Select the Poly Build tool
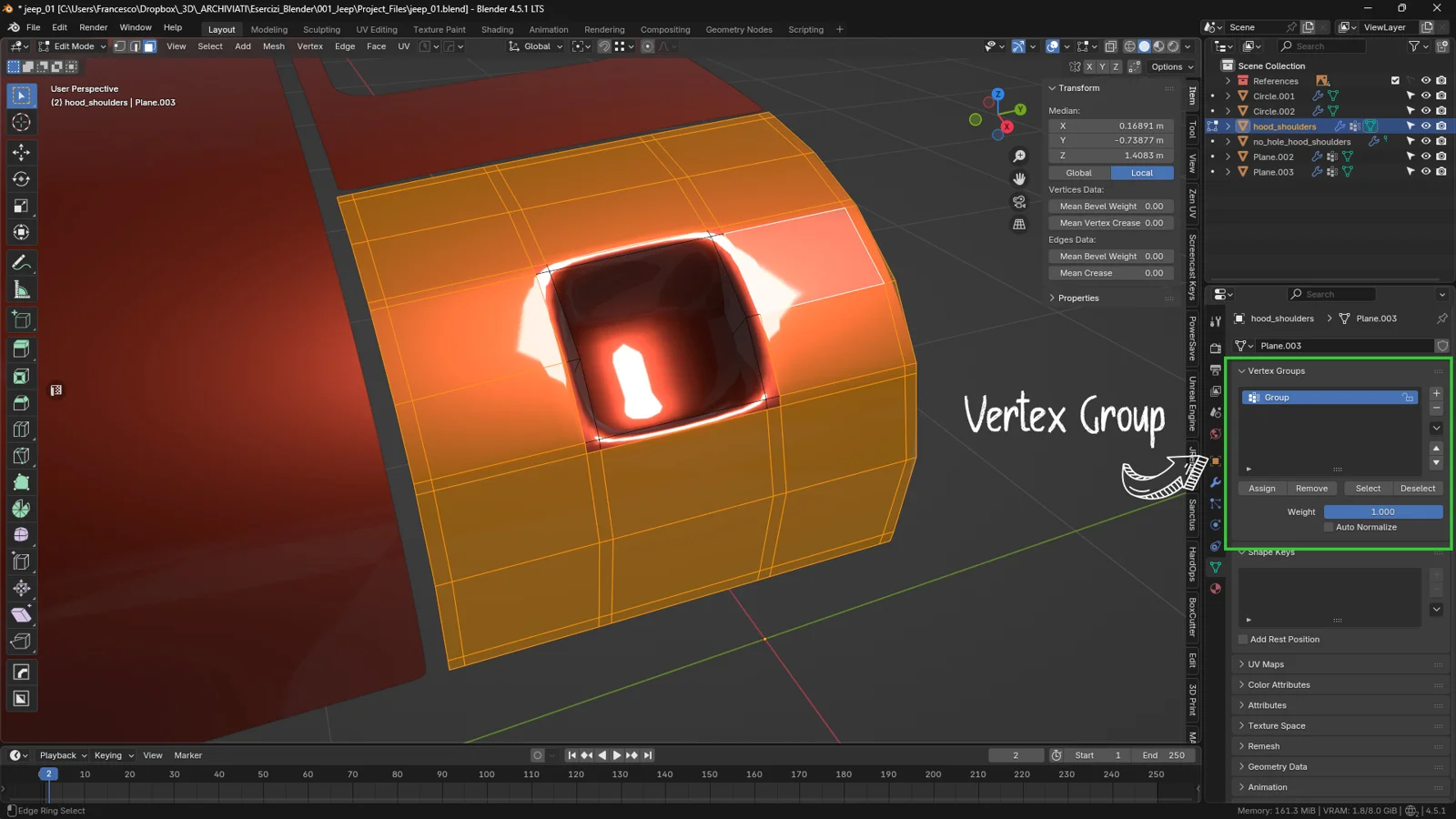 point(21,481)
